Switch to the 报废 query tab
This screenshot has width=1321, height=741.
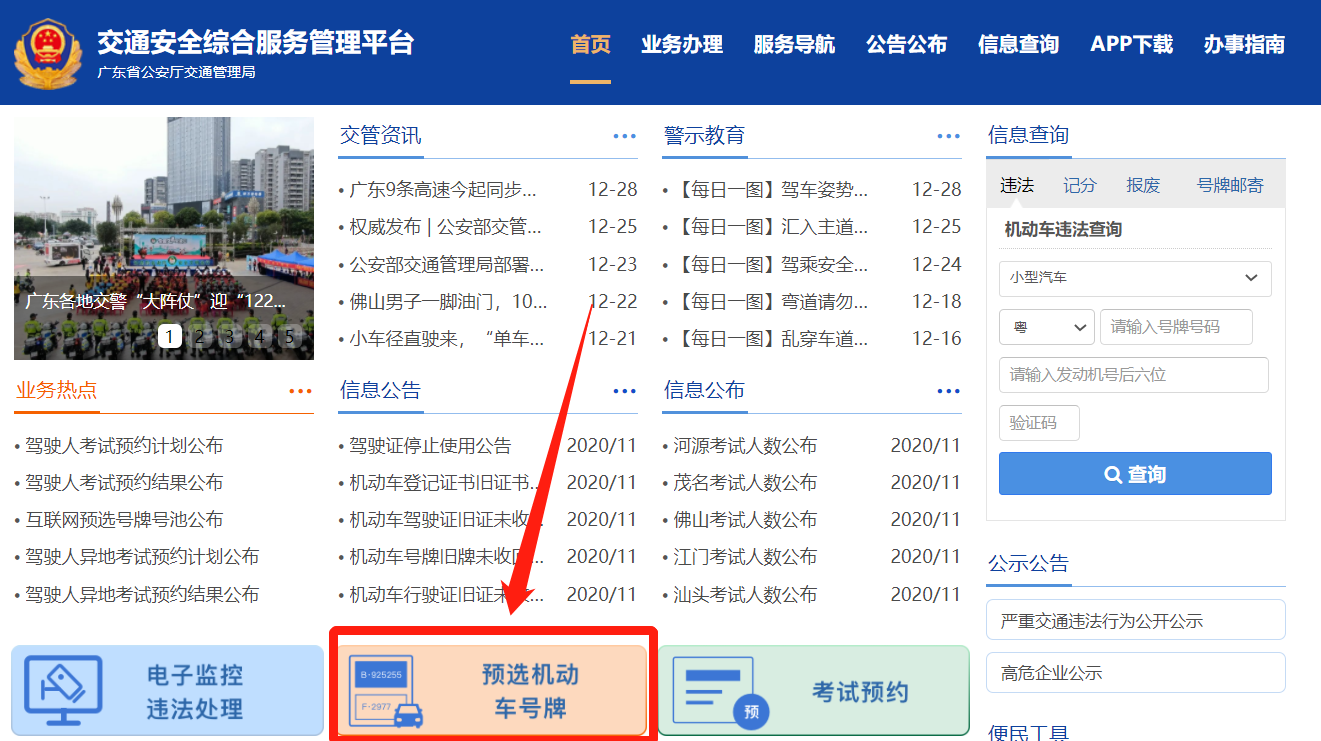[1146, 185]
